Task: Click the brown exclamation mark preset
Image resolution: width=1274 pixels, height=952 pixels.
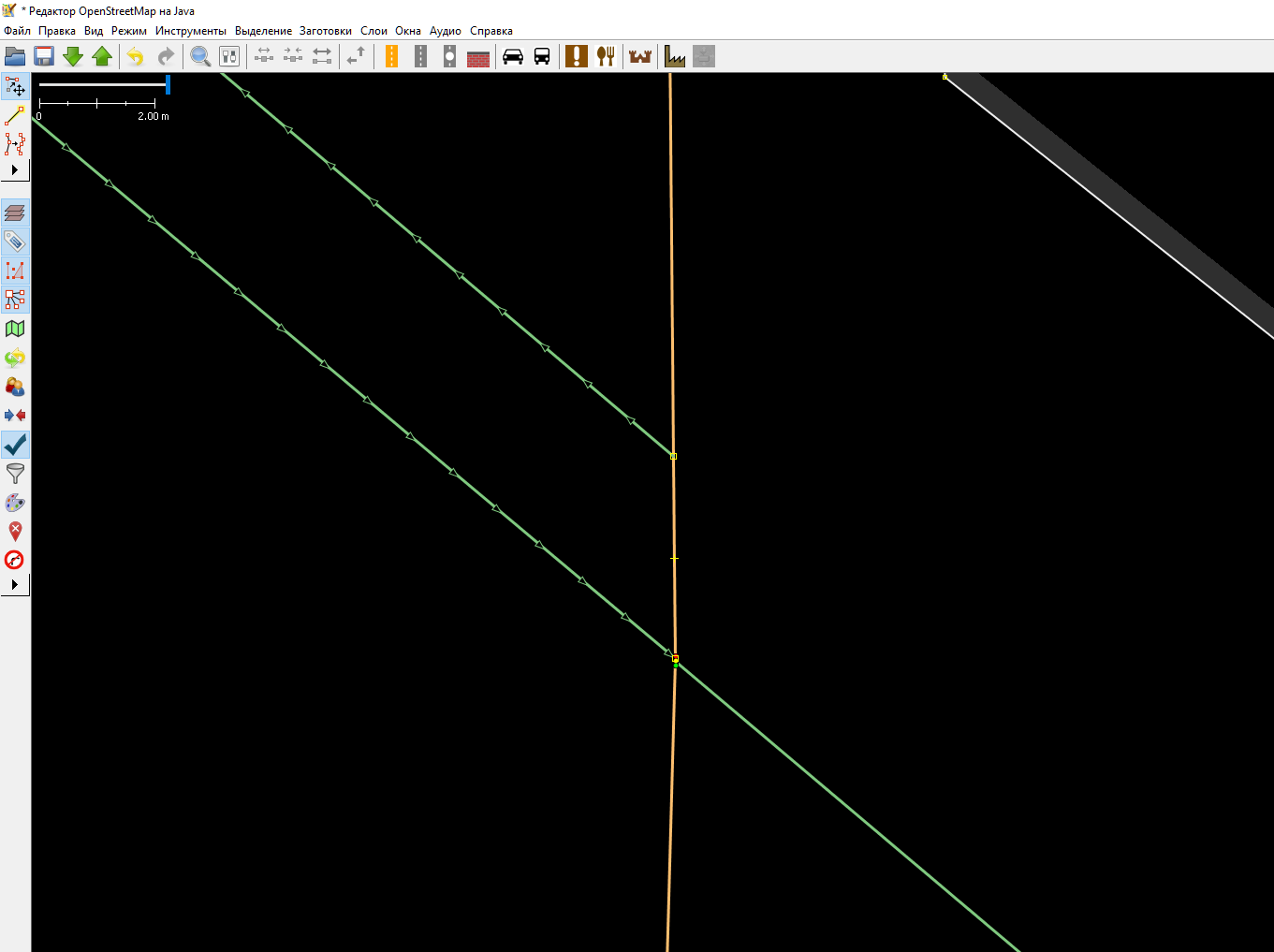Action: click(x=577, y=56)
